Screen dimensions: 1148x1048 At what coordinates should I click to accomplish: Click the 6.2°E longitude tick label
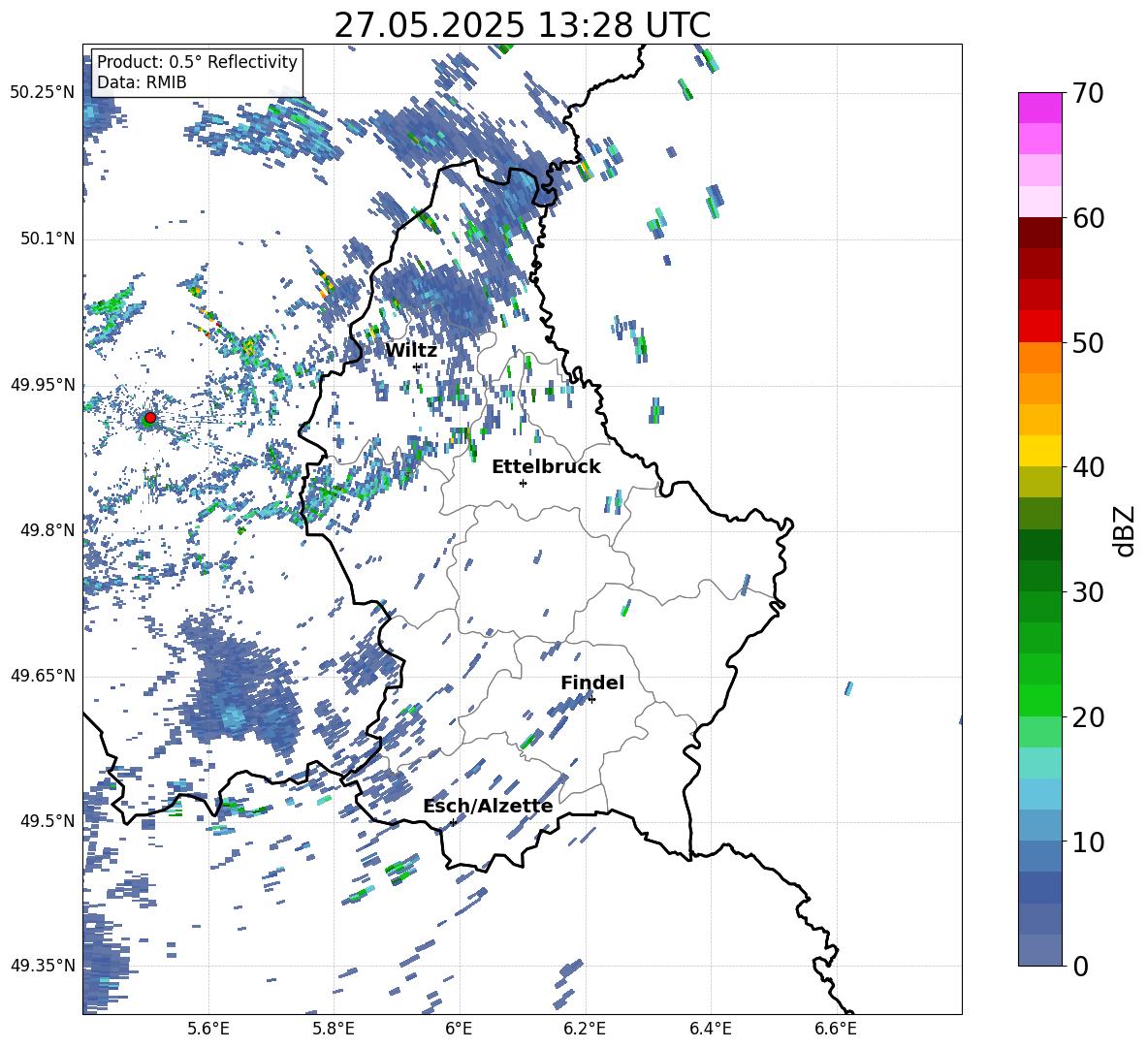point(585,1029)
